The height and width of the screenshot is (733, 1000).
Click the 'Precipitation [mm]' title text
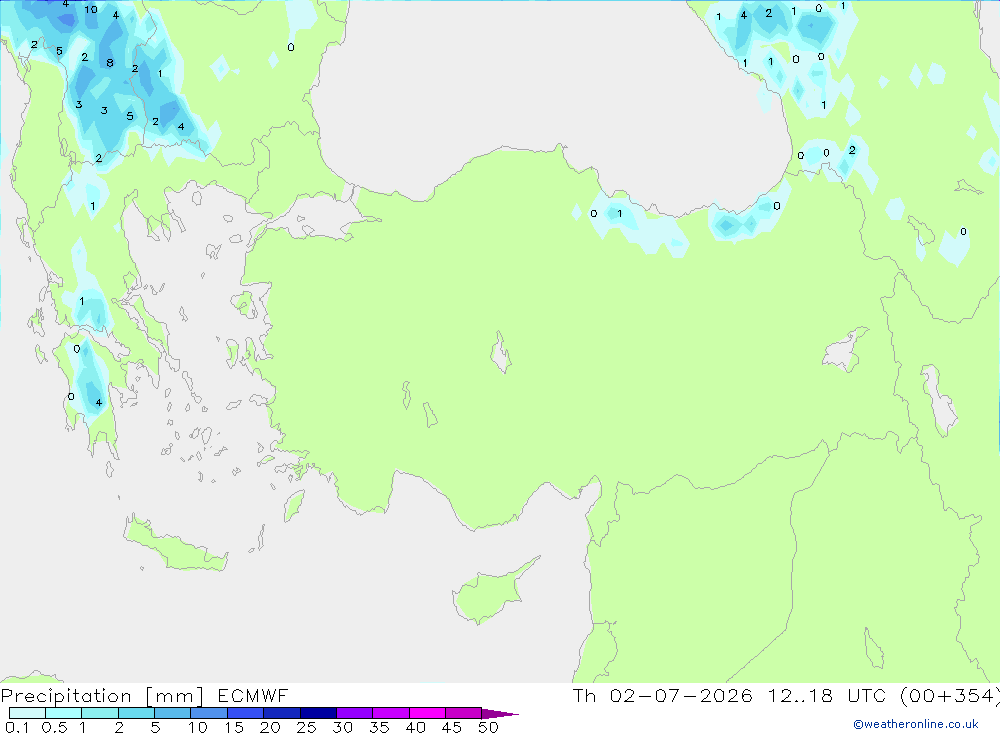coord(102,696)
